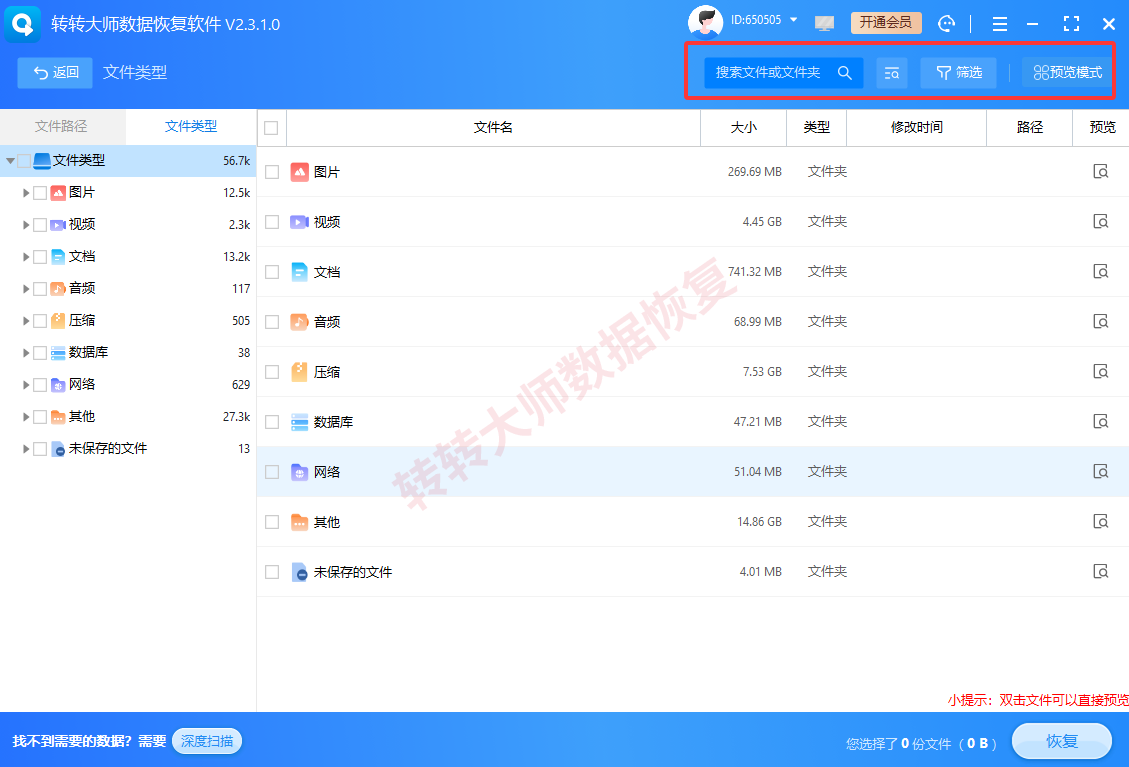Click the 数据库 icon in file list
The height and width of the screenshot is (767, 1129).
[x=300, y=422]
